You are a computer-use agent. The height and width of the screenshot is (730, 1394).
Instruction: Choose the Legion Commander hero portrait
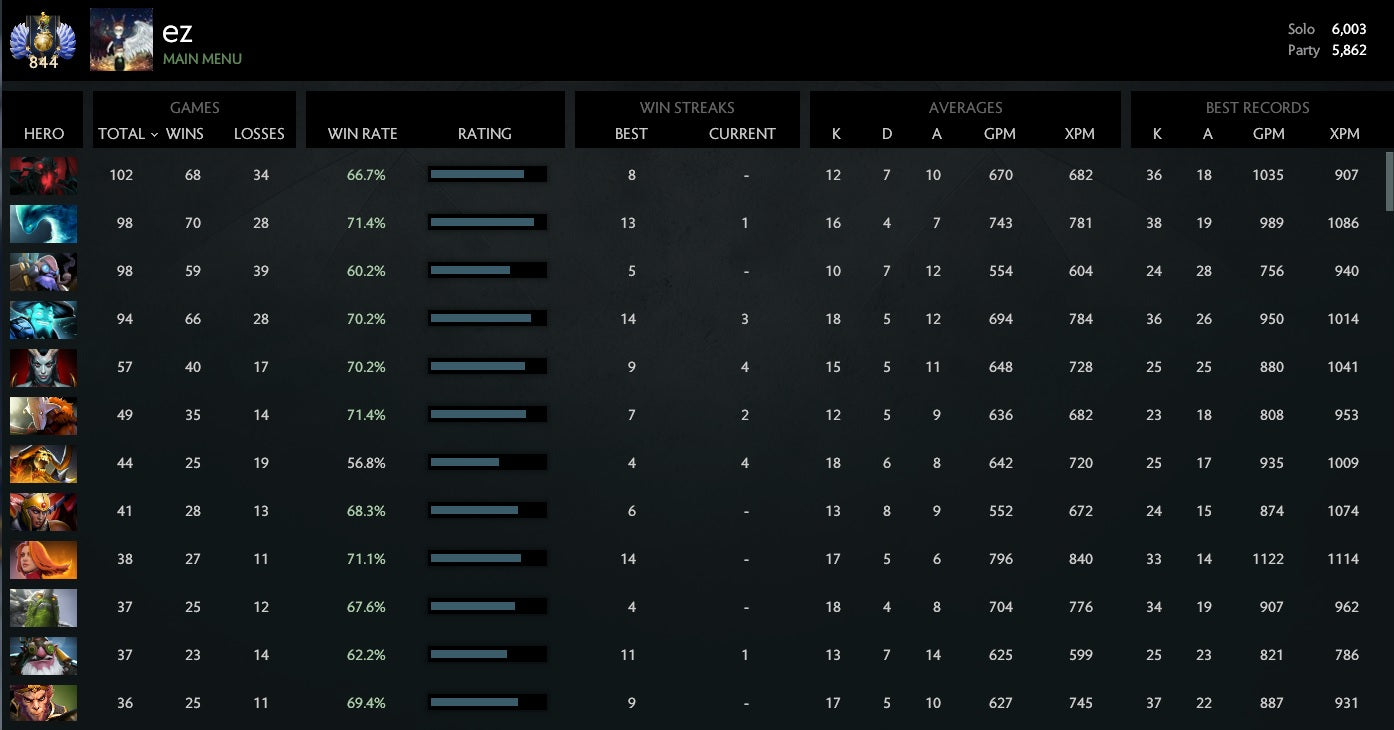click(x=43, y=511)
